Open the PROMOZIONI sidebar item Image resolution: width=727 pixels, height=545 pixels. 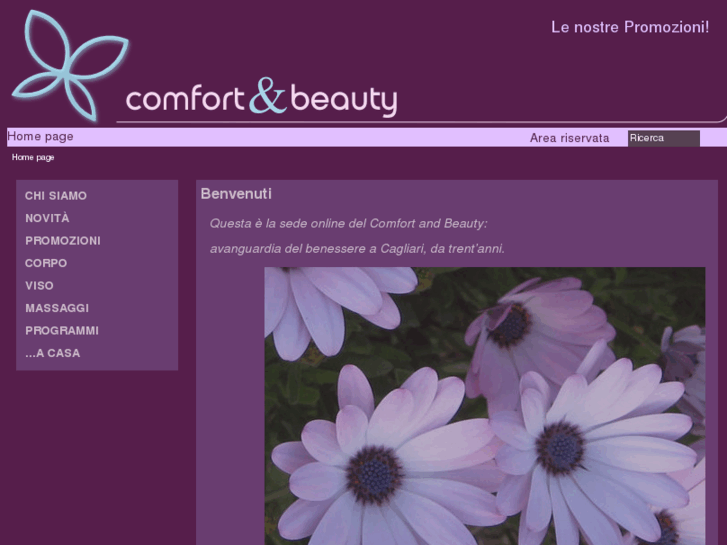[63, 241]
